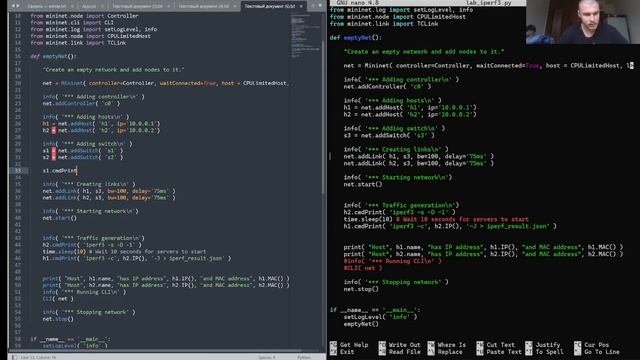Click net.addController line in Sublime editor
The width and height of the screenshot is (640, 360).
(81, 104)
